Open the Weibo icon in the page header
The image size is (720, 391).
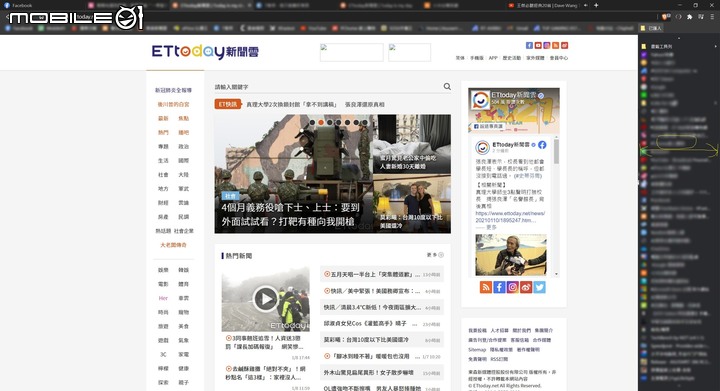[x=564, y=45]
